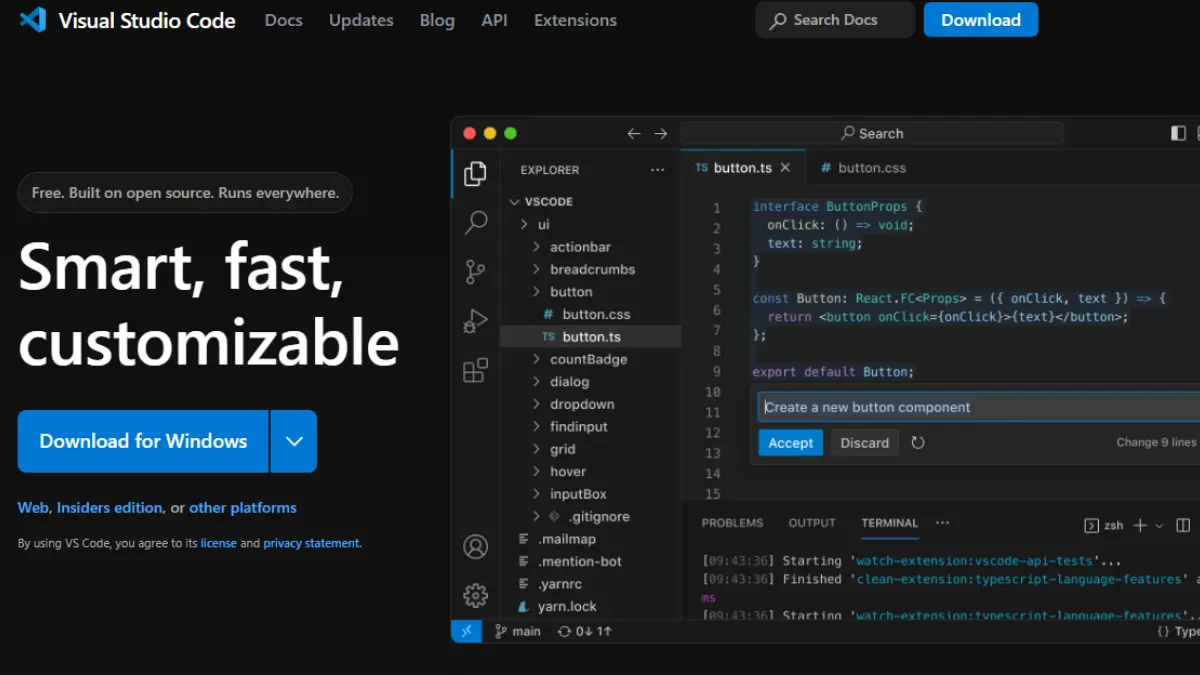Open the dropdown arrow beside Download for Windows

pyautogui.click(x=294, y=441)
